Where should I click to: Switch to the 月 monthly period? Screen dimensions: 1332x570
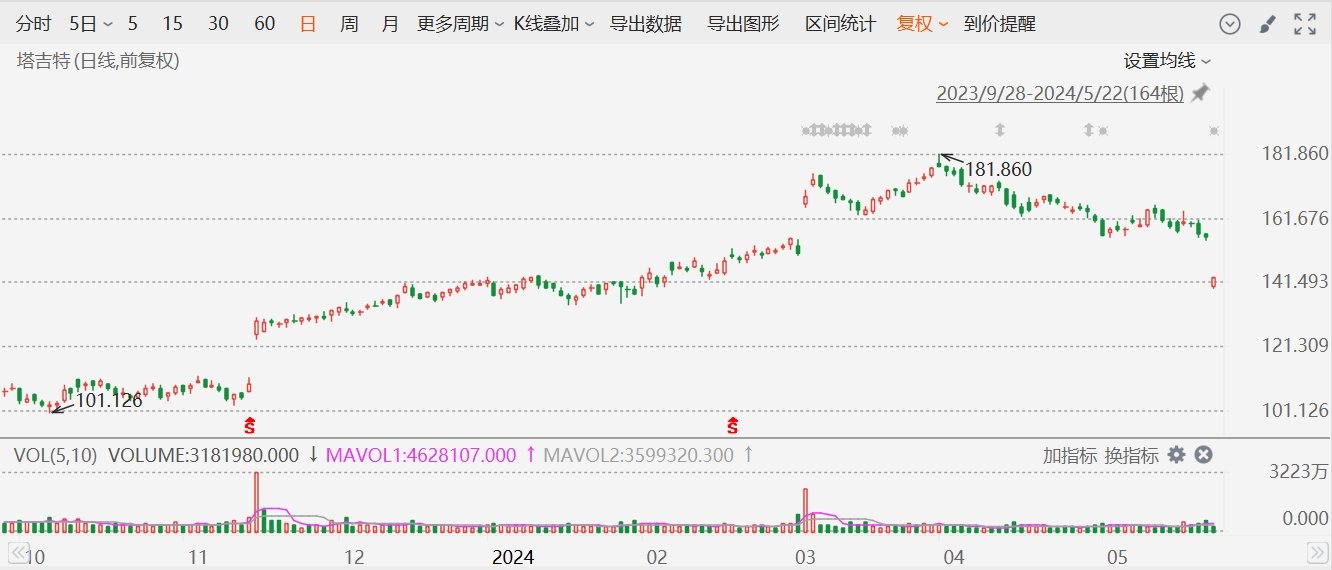(x=390, y=24)
